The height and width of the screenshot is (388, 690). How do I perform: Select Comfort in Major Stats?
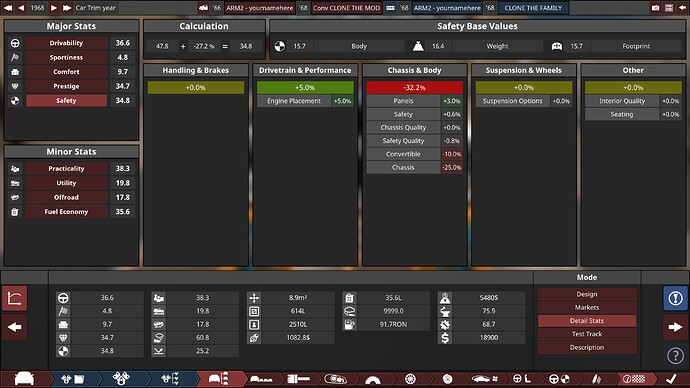66,72
